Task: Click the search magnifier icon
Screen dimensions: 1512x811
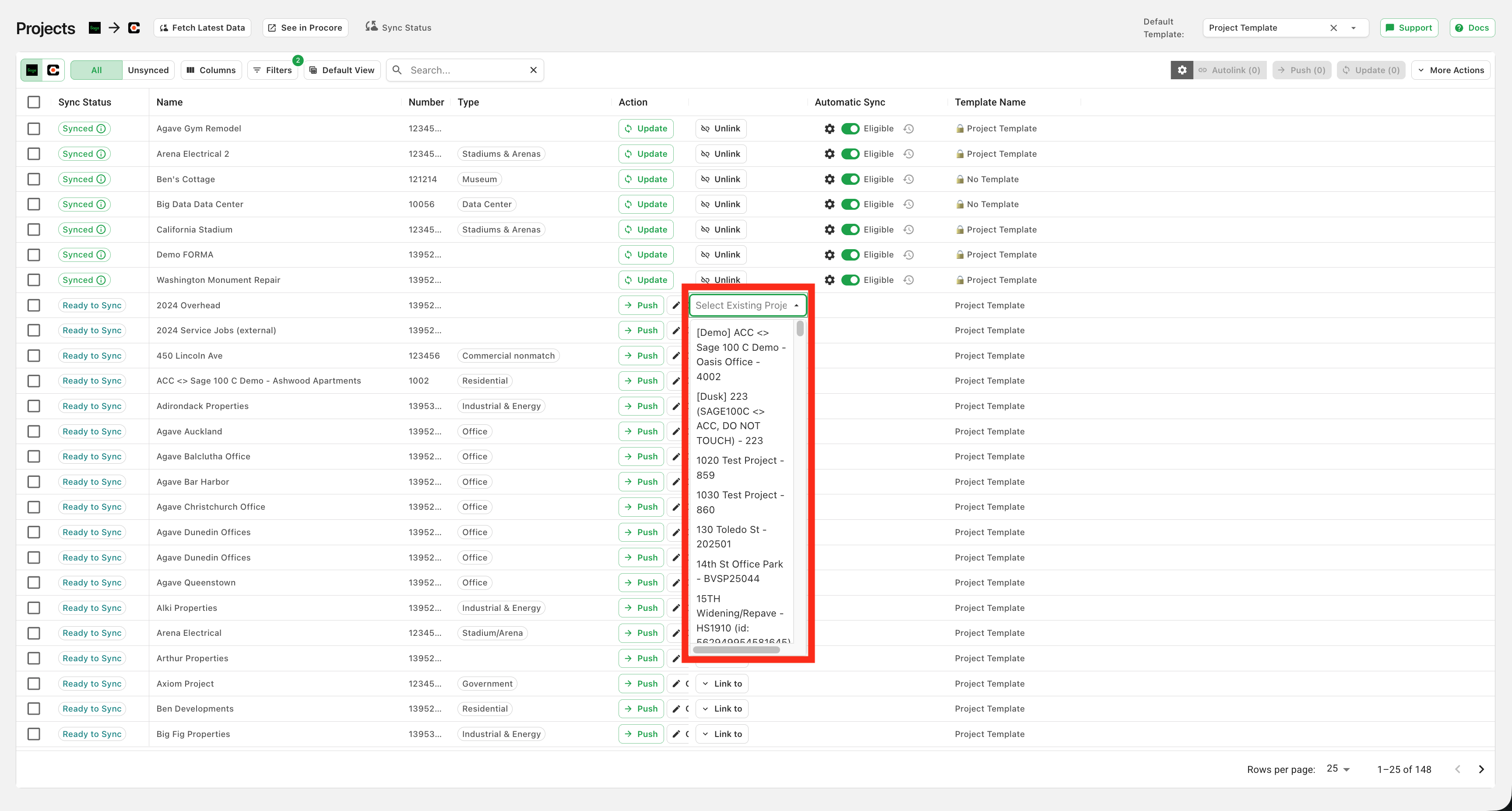Action: click(x=397, y=70)
